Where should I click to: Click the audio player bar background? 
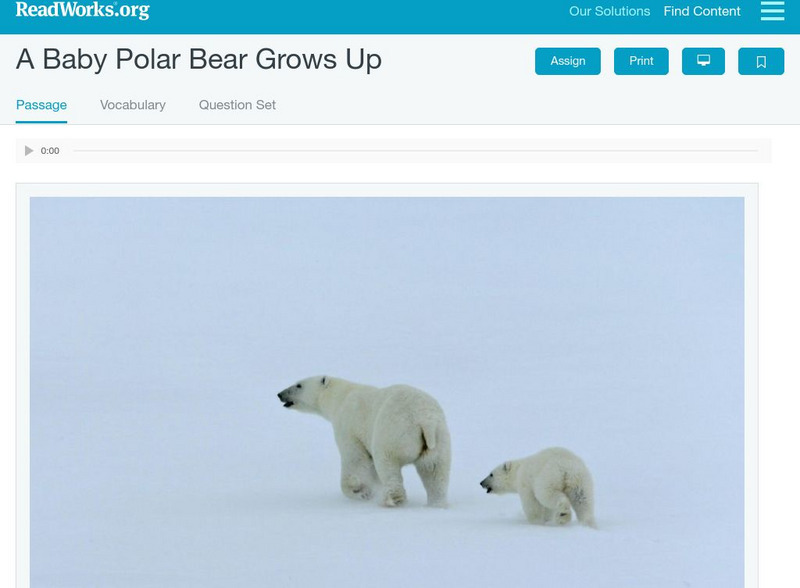tap(393, 151)
